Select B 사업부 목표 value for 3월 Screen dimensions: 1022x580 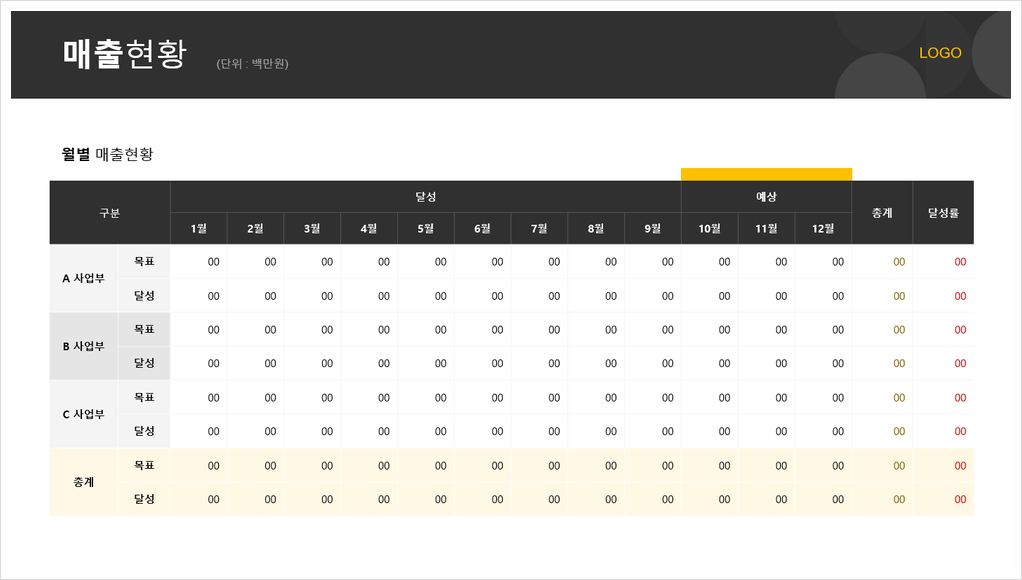coord(327,330)
